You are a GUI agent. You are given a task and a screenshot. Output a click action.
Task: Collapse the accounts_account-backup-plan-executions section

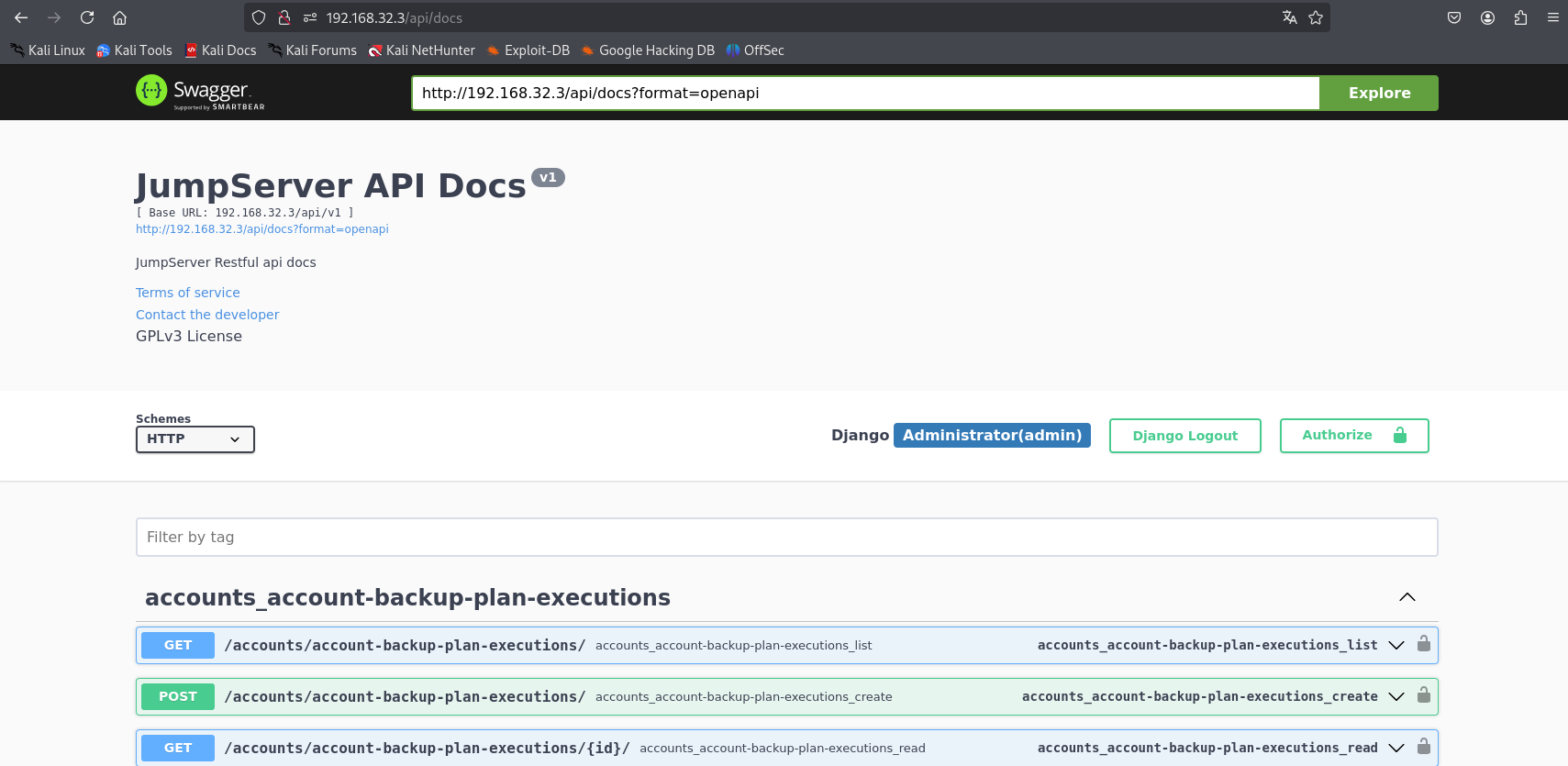1407,597
